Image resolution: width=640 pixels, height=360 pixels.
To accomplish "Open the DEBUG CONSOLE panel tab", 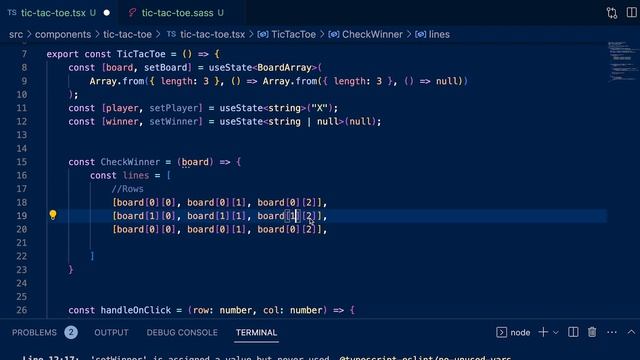I will coord(182,332).
